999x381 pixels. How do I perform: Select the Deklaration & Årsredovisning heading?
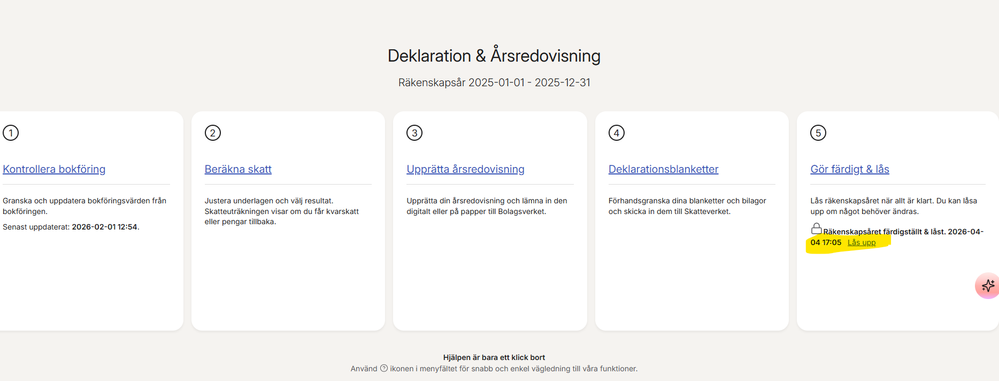click(x=494, y=56)
